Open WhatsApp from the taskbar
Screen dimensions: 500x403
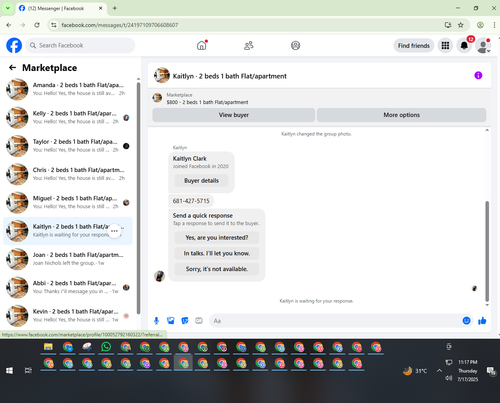point(106,347)
